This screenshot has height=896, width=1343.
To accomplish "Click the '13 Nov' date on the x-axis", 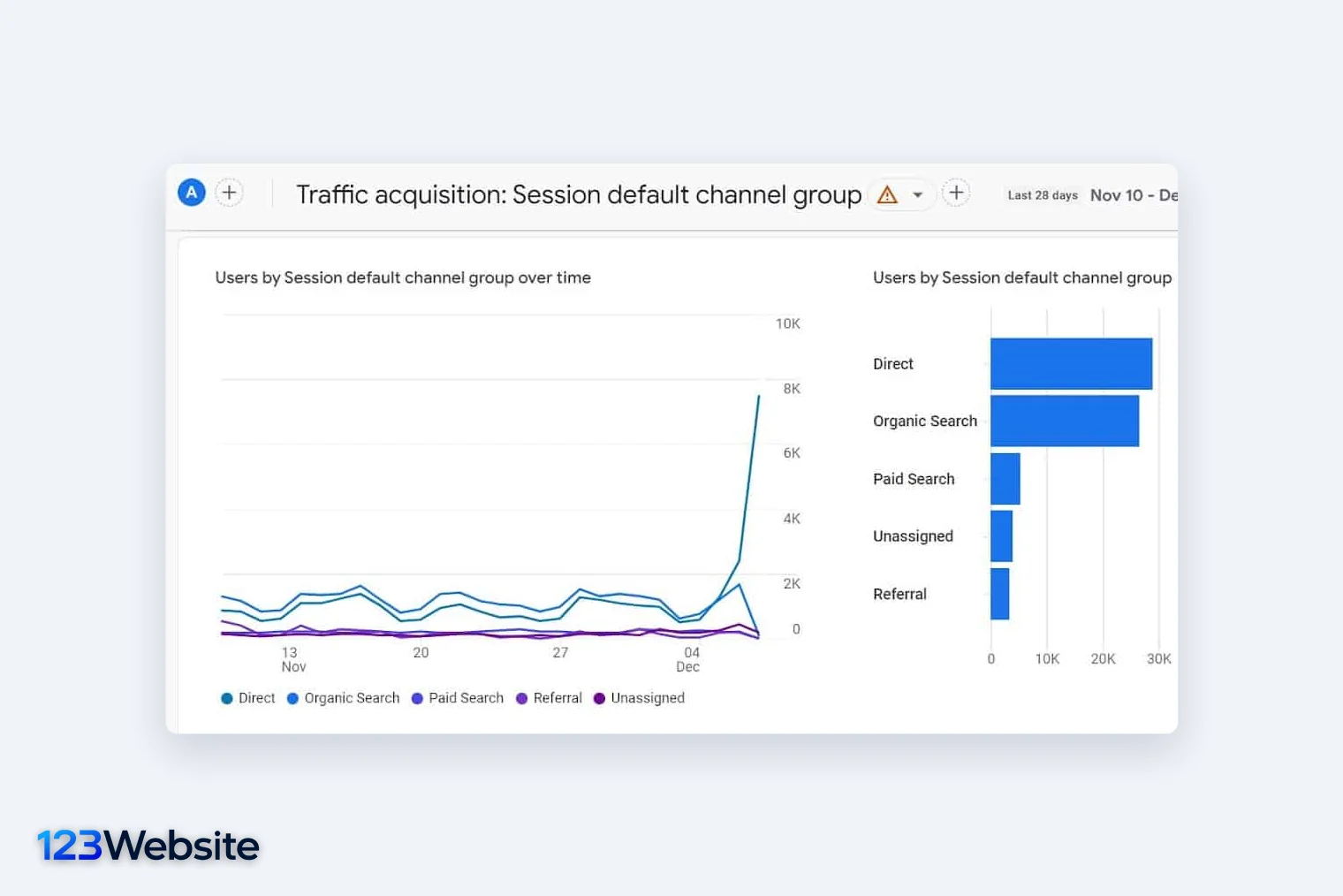I will [293, 660].
